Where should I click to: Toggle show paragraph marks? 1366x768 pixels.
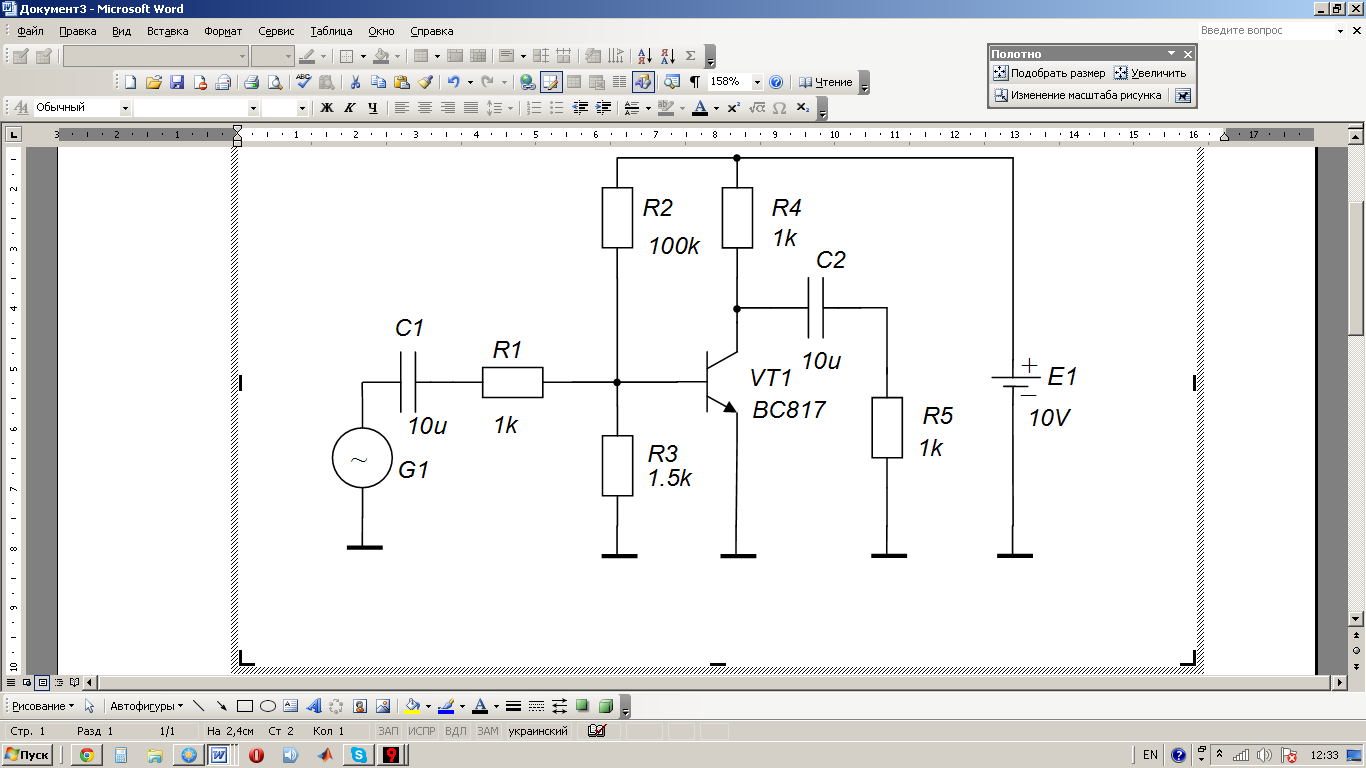[x=694, y=82]
